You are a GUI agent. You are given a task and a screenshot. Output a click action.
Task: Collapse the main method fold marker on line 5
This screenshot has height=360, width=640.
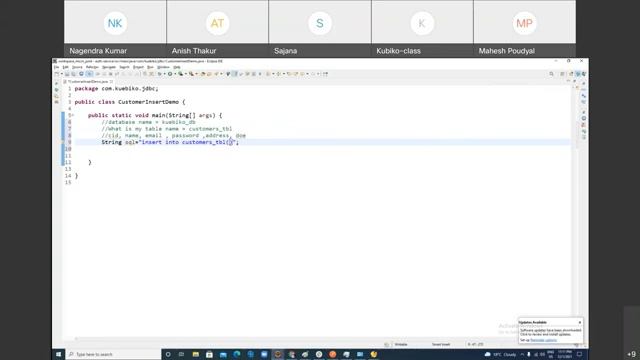pyautogui.click(x=73, y=116)
